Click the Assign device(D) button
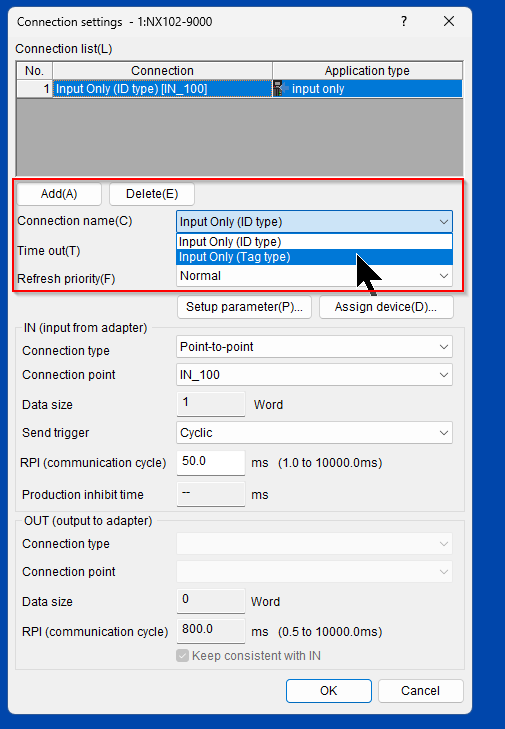This screenshot has height=729, width=505. pos(386,307)
